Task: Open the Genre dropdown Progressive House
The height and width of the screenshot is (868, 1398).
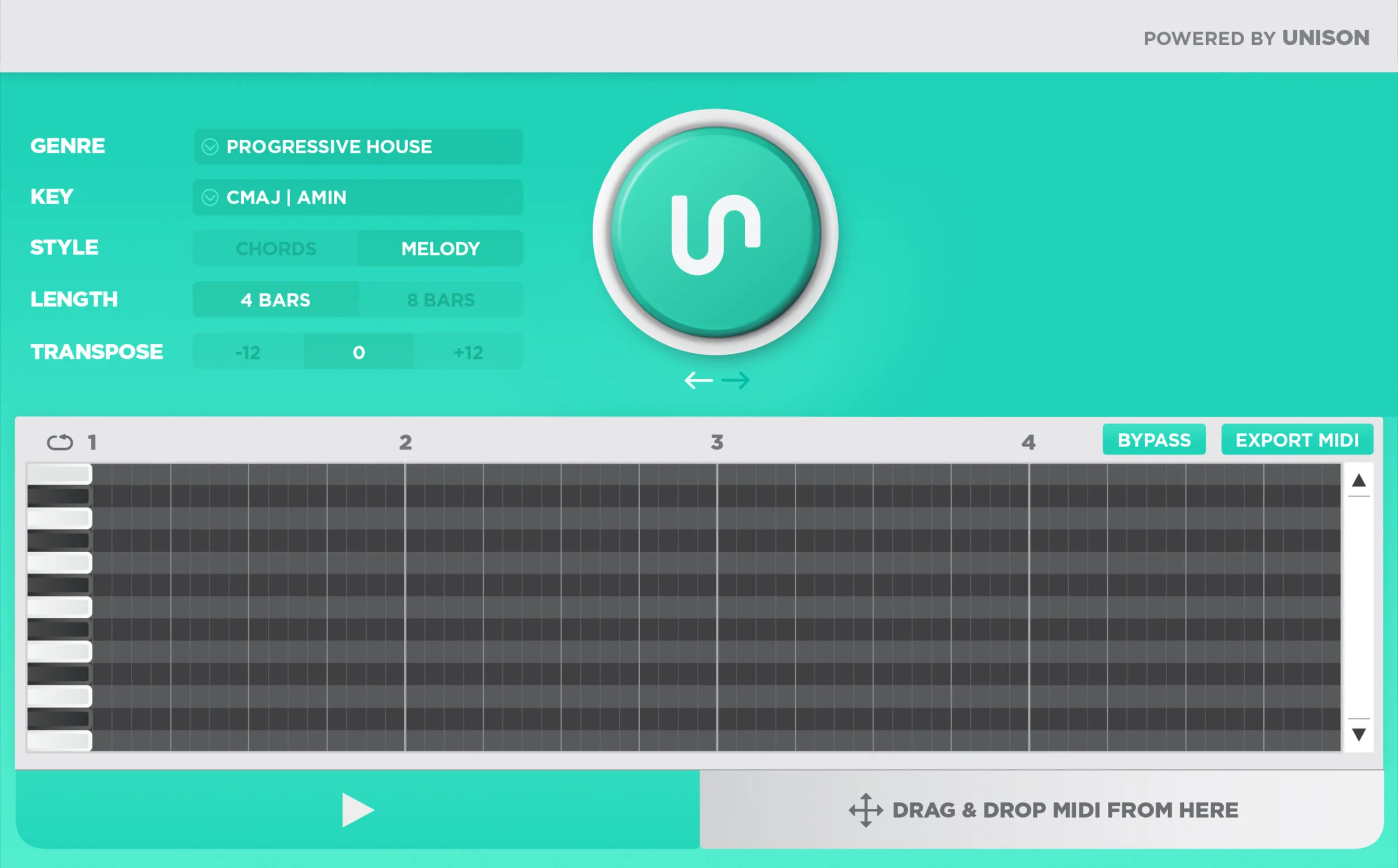Action: click(x=358, y=147)
